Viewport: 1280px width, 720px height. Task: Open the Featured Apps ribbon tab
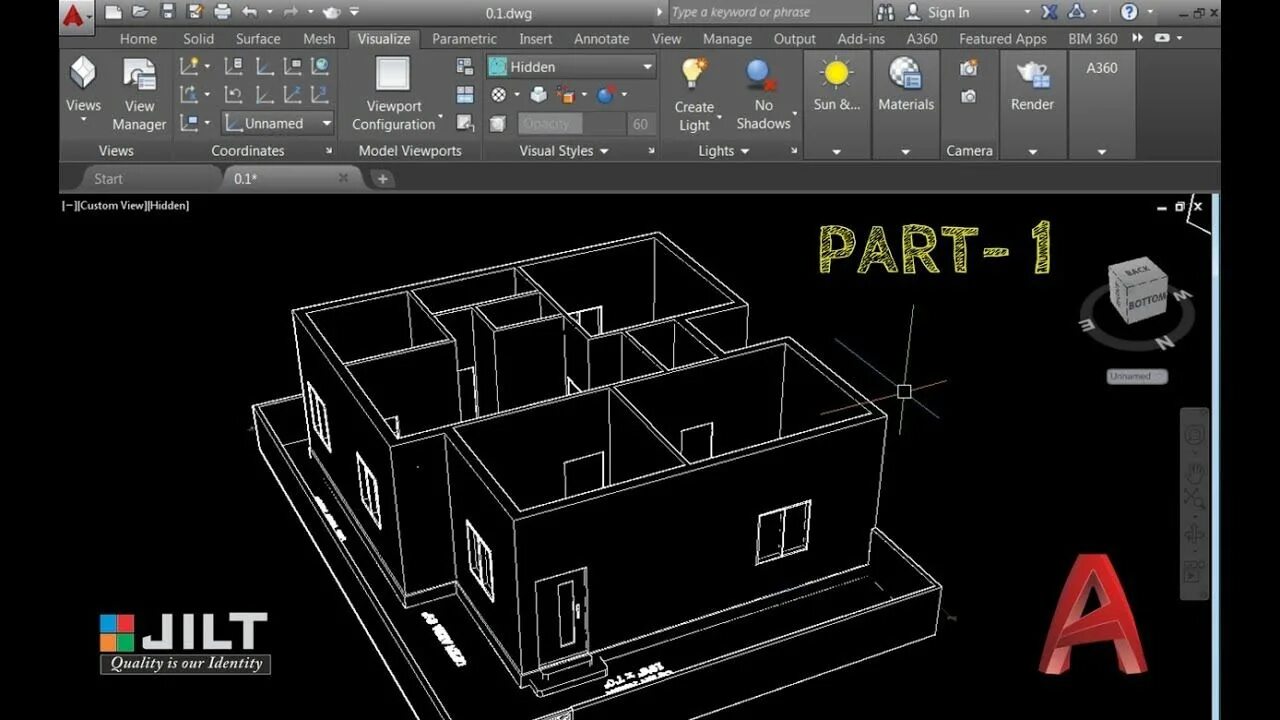click(1002, 39)
